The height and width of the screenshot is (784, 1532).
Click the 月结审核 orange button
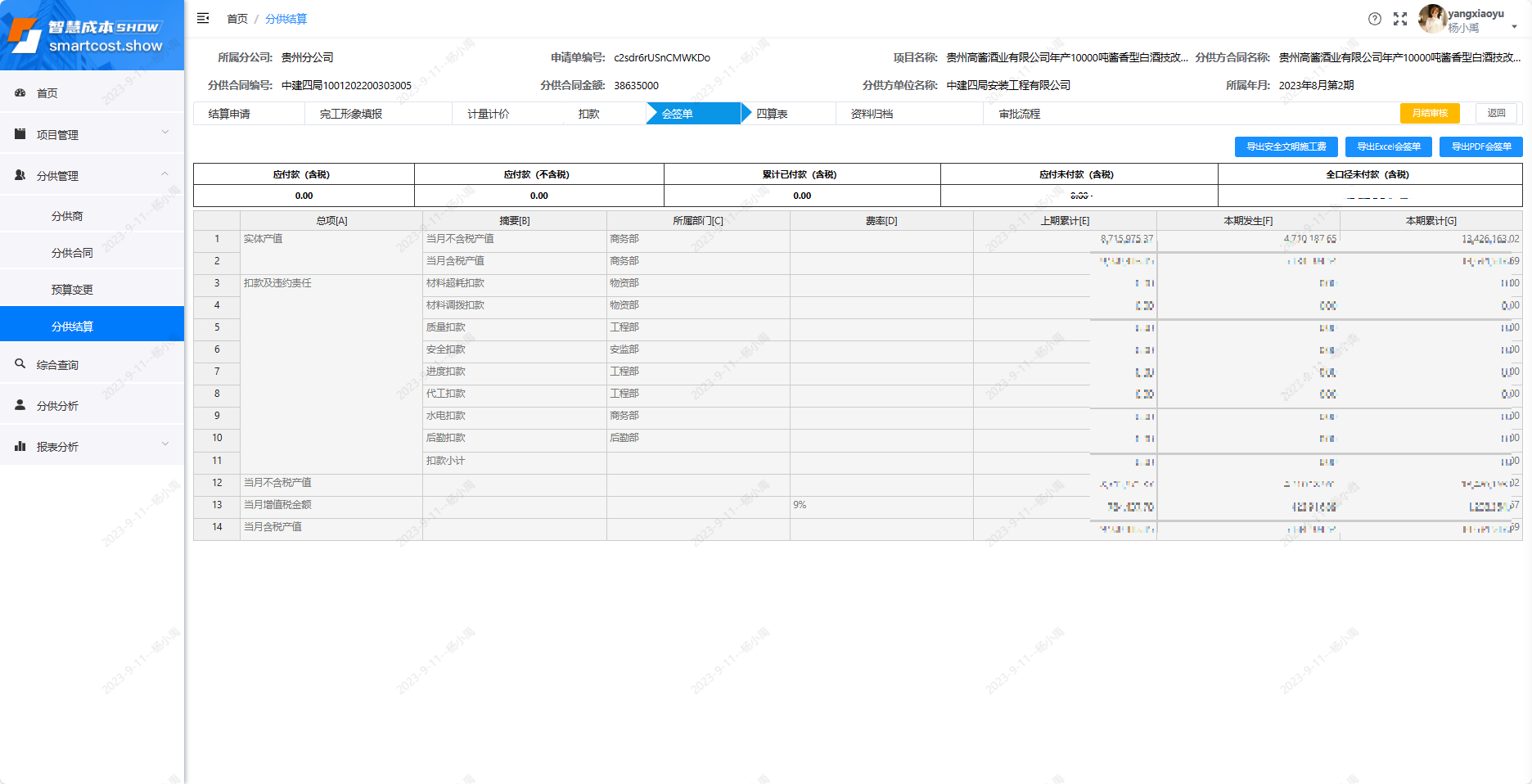[x=1430, y=113]
